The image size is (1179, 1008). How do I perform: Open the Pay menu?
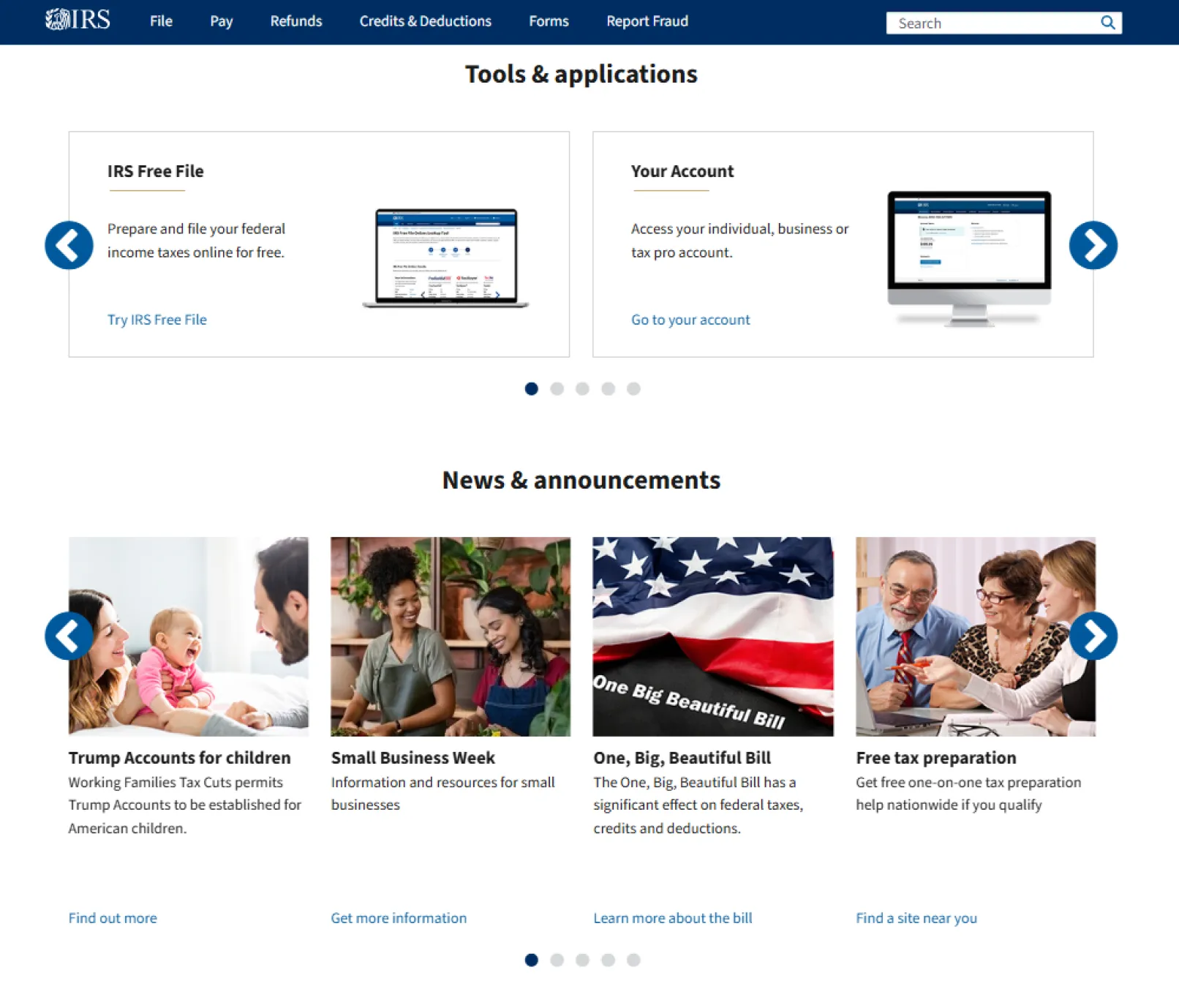coord(222,21)
